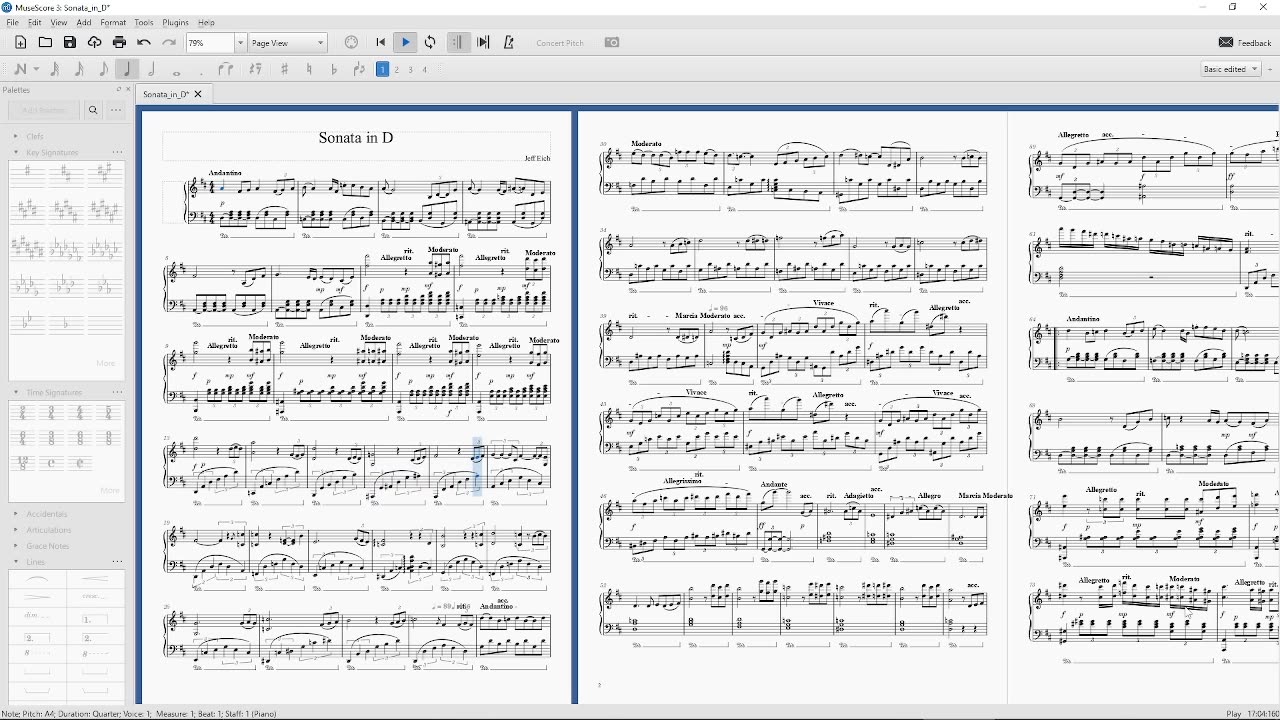Viewport: 1280px width, 720px height.
Task: Close the Sonata_in_D tab
Action: point(198,94)
